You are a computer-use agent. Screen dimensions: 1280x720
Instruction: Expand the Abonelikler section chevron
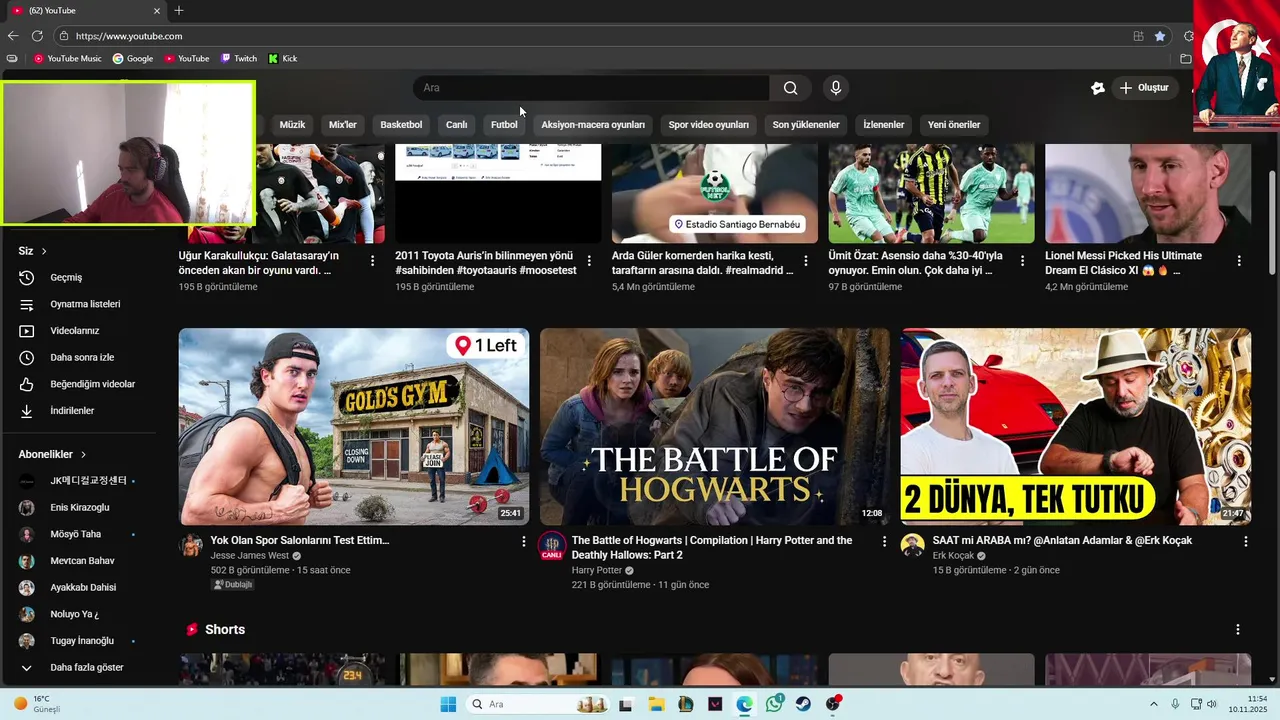[x=83, y=454]
